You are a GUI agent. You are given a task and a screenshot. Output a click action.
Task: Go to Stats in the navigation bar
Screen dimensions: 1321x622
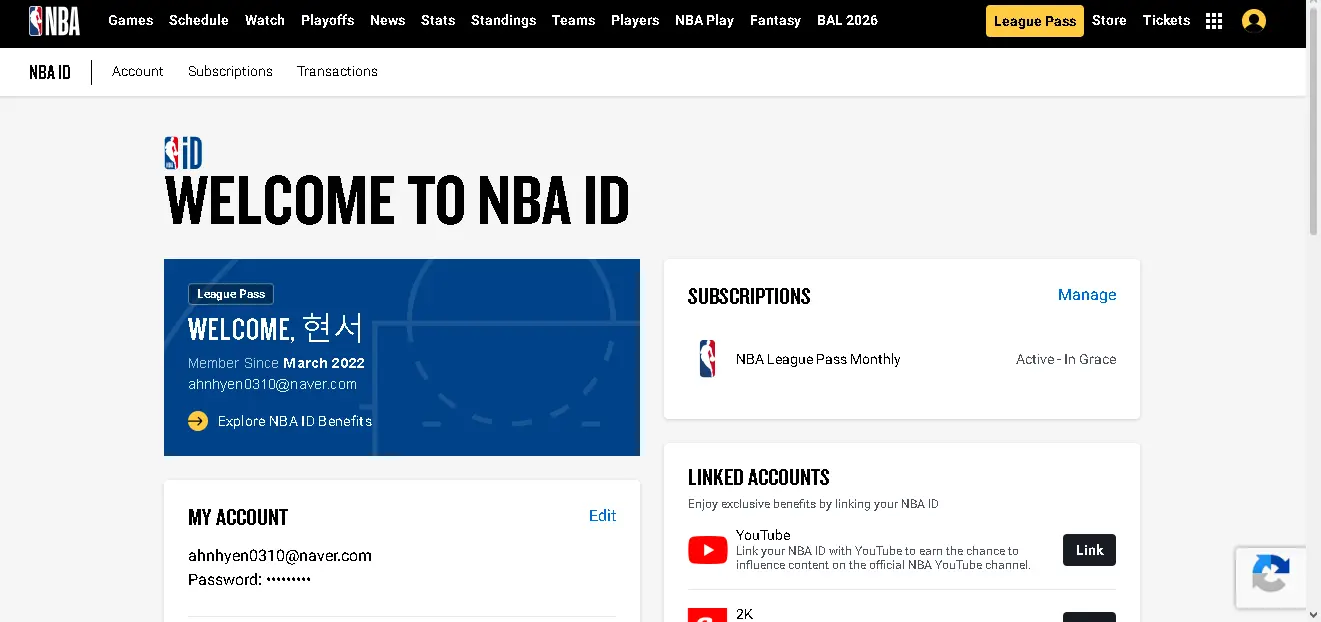point(438,20)
